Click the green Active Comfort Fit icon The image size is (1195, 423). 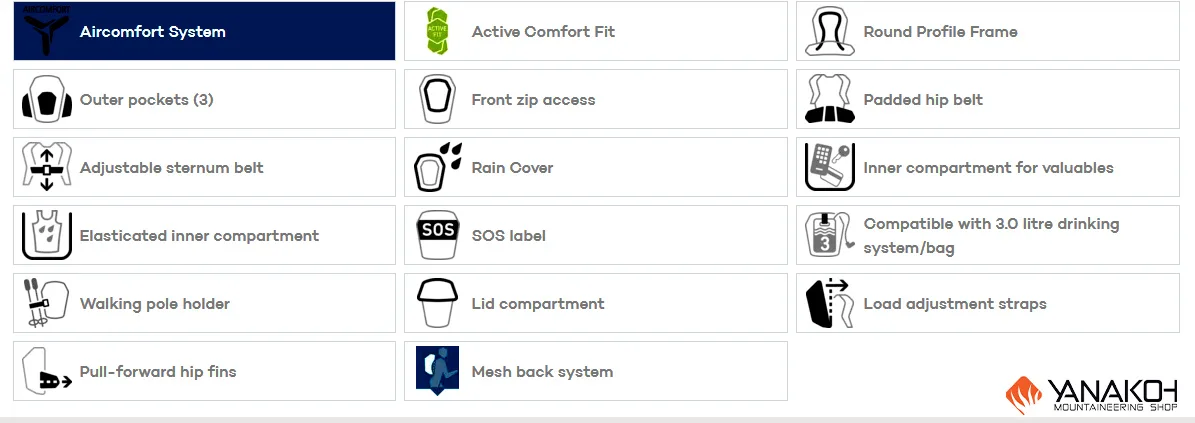tap(437, 31)
